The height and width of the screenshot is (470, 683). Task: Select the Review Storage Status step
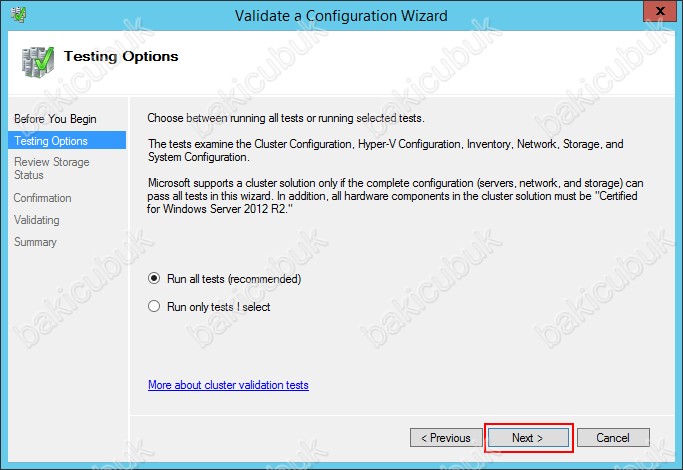click(51, 168)
